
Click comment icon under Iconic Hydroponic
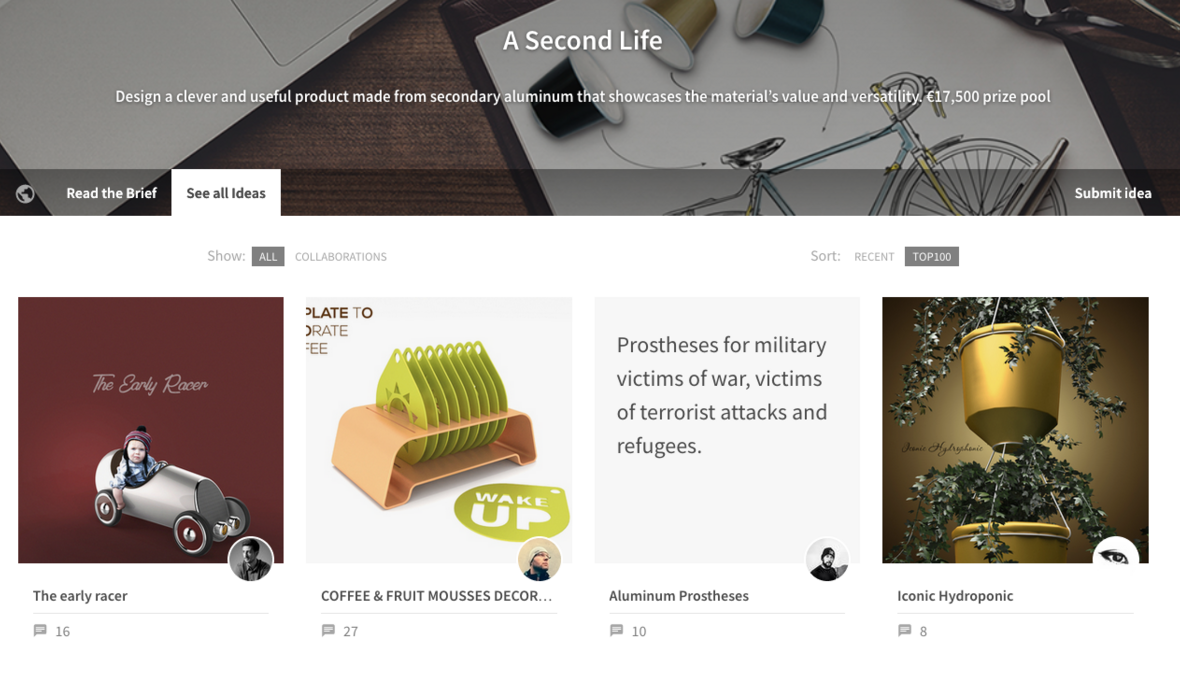click(905, 630)
